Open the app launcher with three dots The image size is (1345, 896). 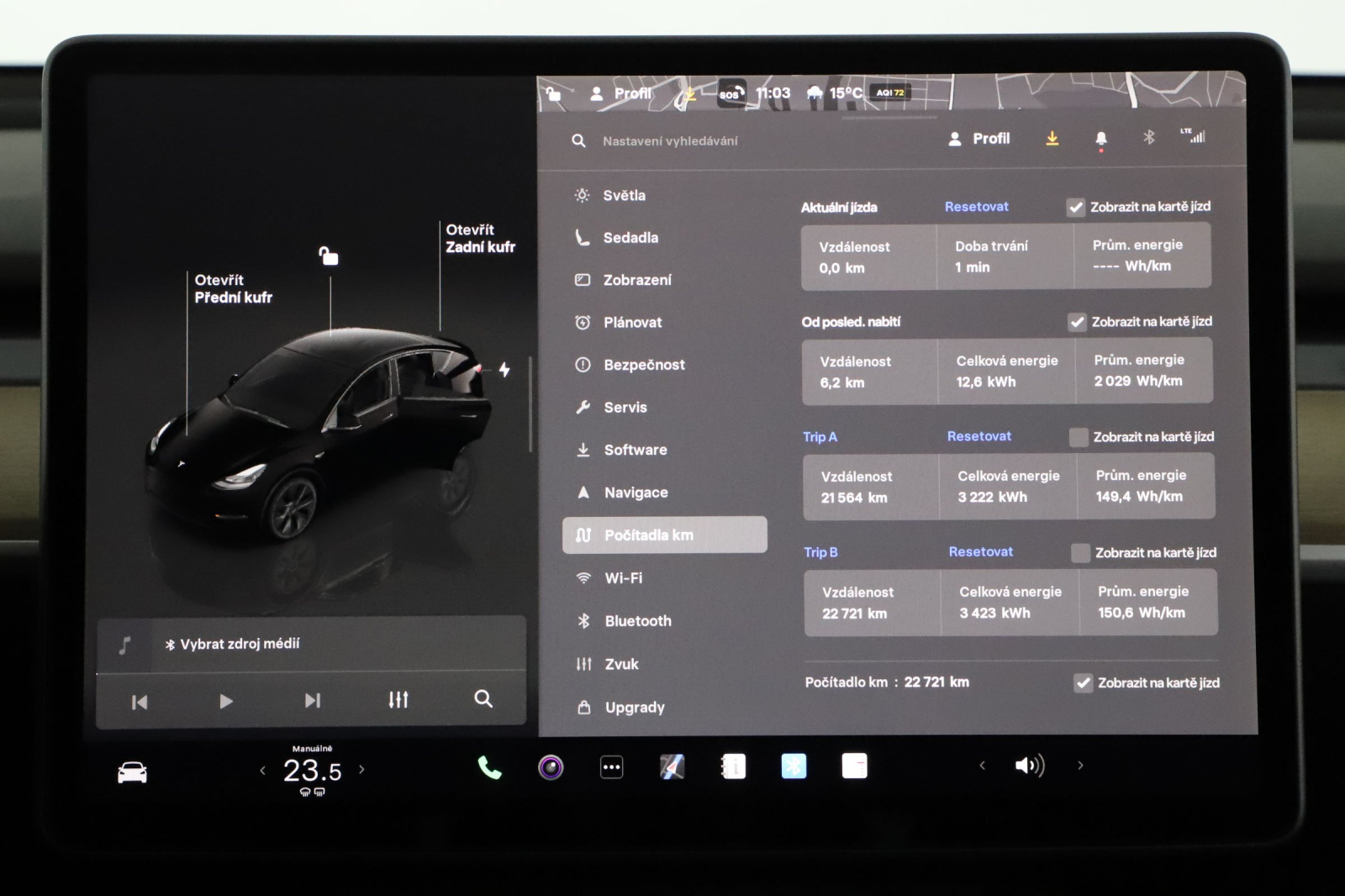click(611, 767)
